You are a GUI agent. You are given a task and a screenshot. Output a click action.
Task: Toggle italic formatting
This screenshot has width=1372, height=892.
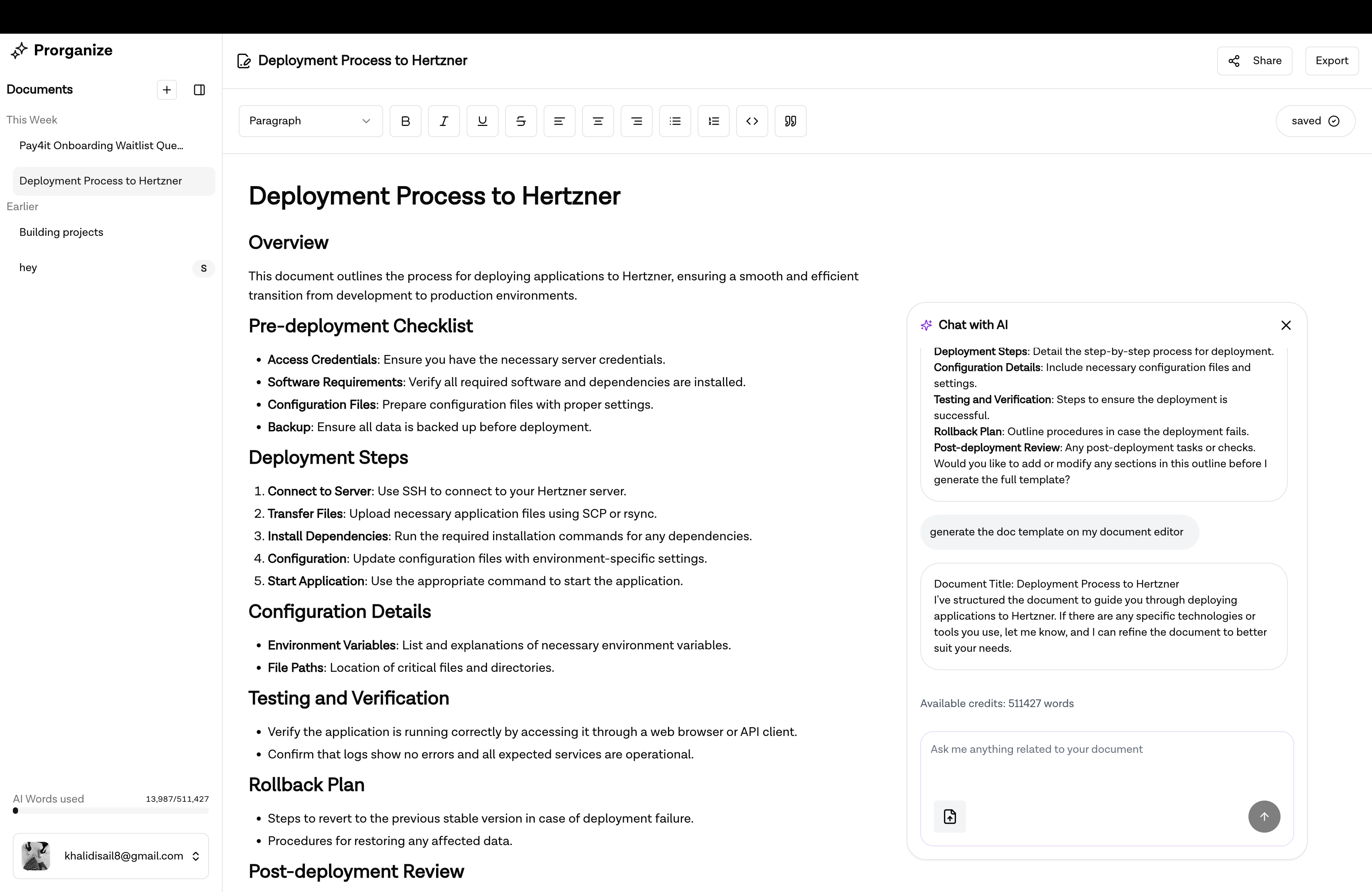point(444,121)
